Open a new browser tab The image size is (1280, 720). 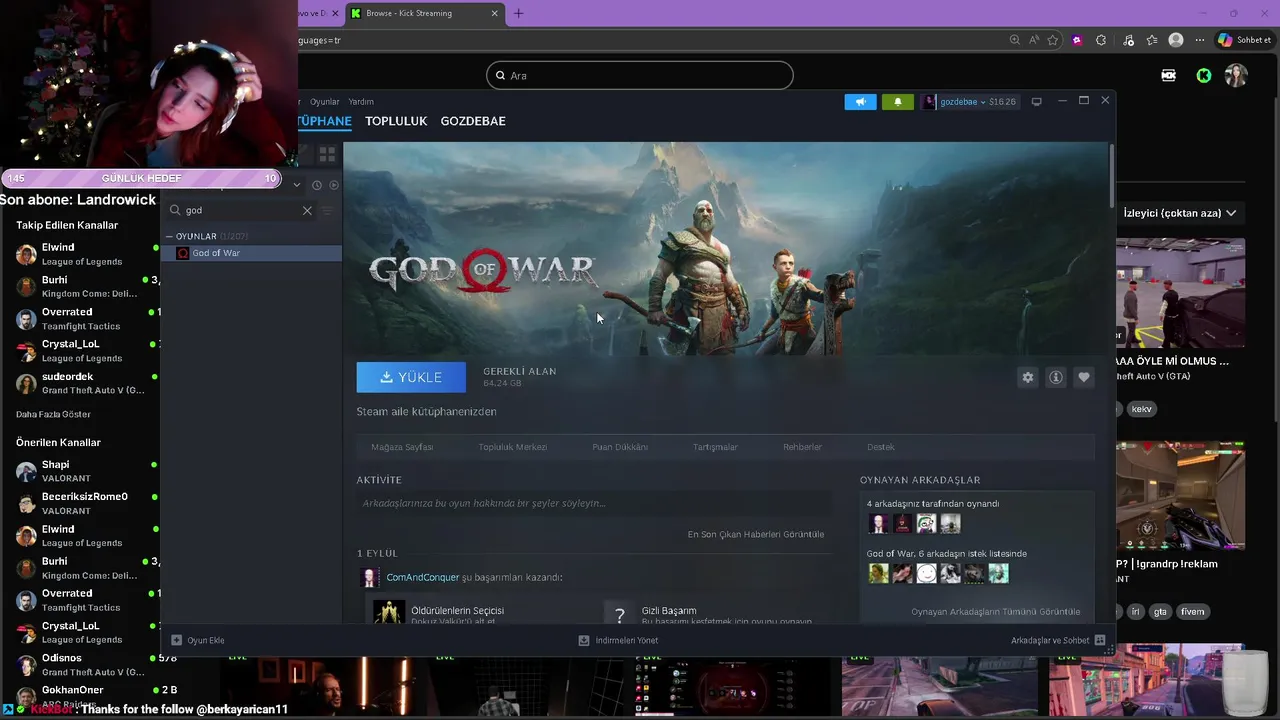click(x=518, y=13)
